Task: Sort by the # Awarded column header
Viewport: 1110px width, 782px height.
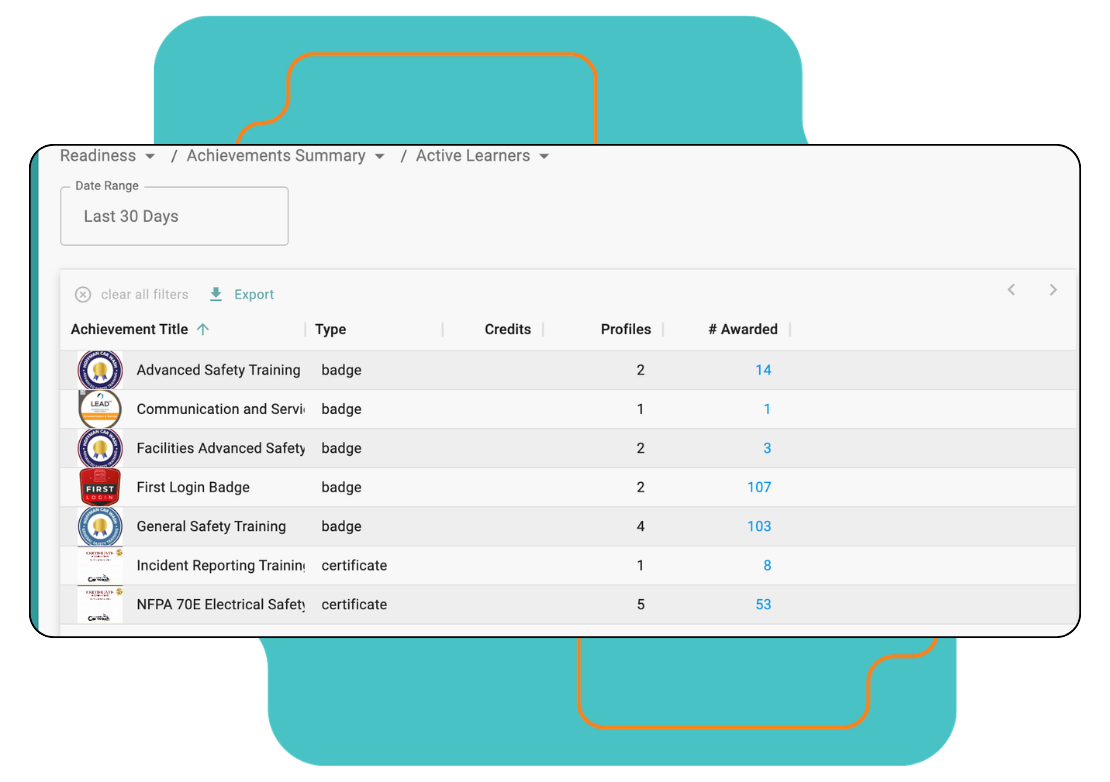Action: click(742, 329)
